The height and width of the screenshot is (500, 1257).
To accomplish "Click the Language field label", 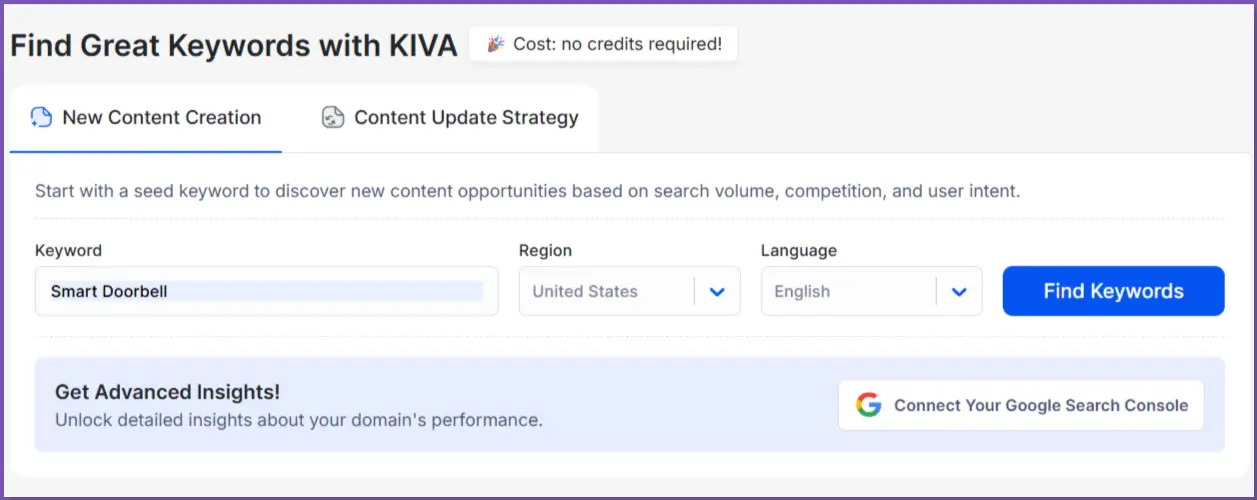I will tap(798, 250).
